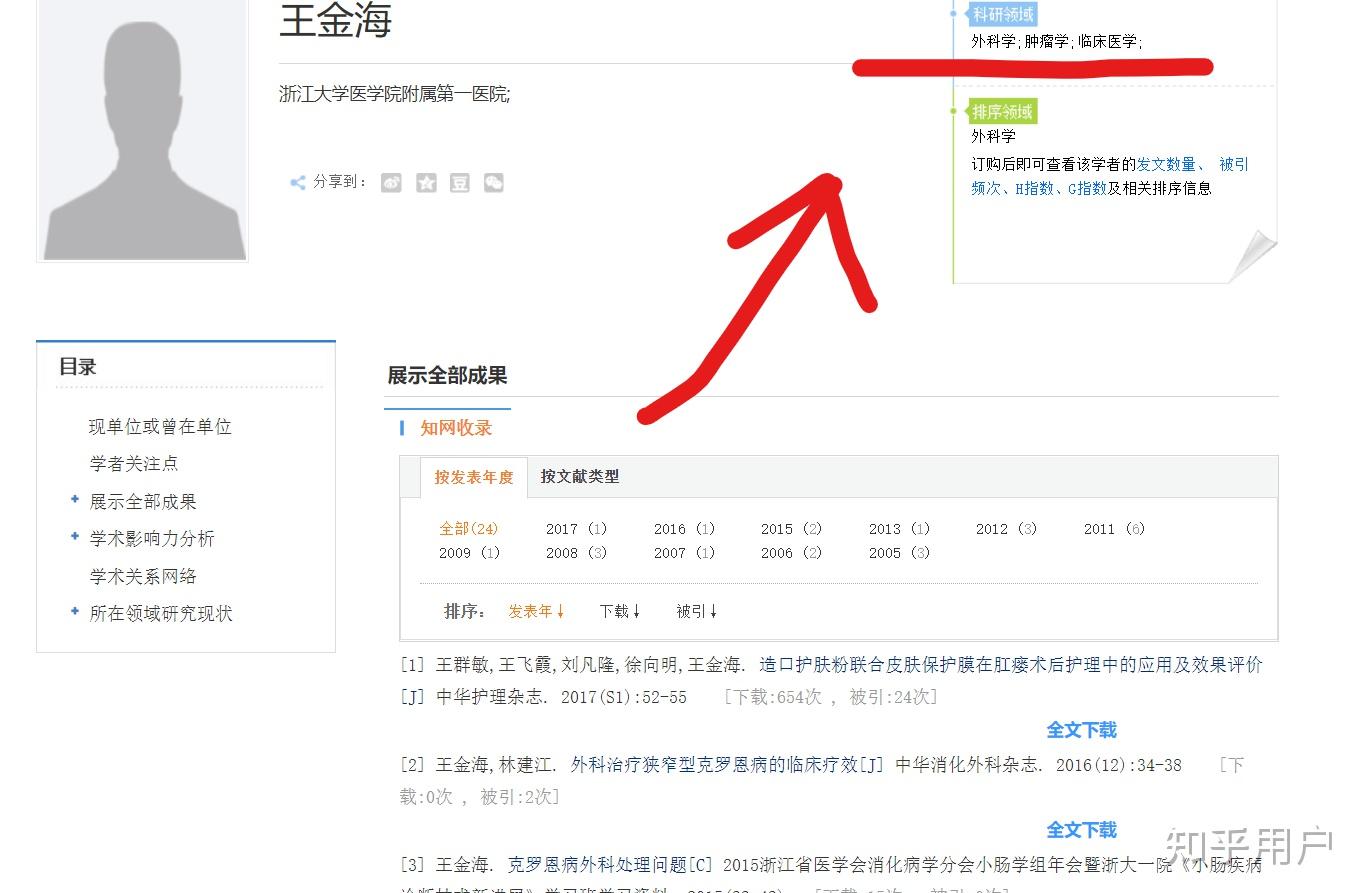Screen dimensions: 1372x893
Task: Click the 科研领域 label tag
Action: [x=1003, y=15]
